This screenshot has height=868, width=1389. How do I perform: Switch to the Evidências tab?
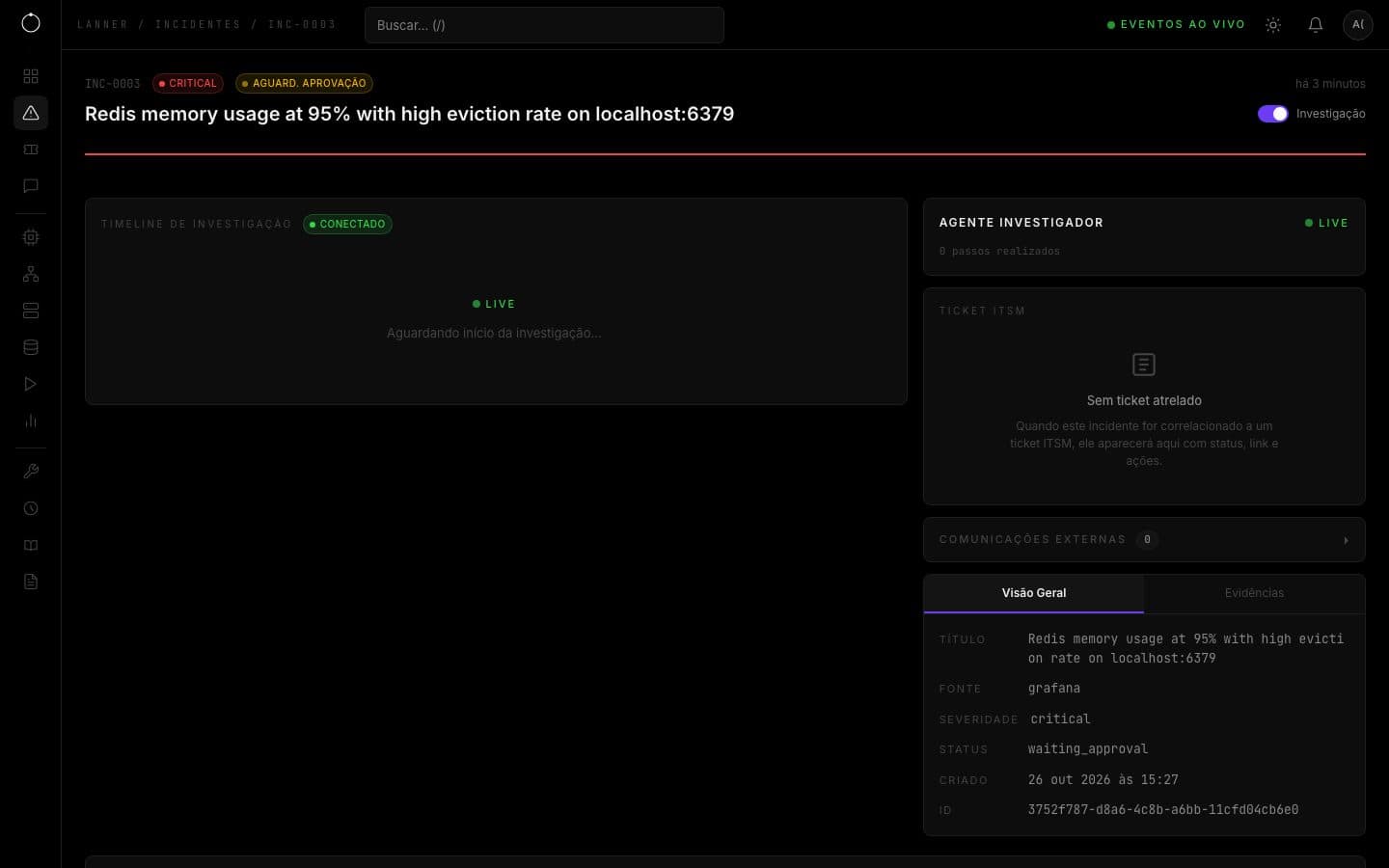tap(1254, 593)
